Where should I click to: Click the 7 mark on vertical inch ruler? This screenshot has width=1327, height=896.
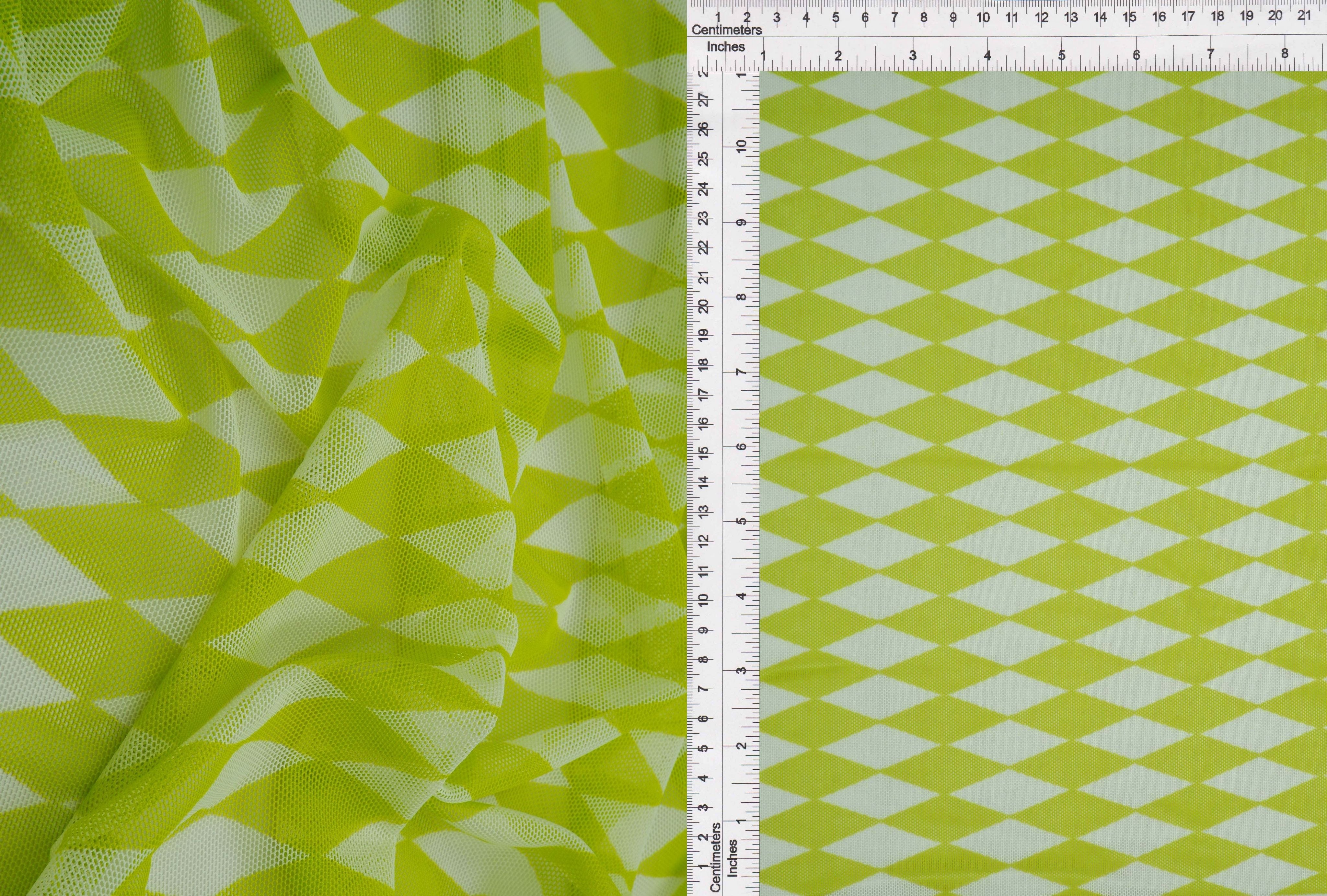click(x=741, y=372)
